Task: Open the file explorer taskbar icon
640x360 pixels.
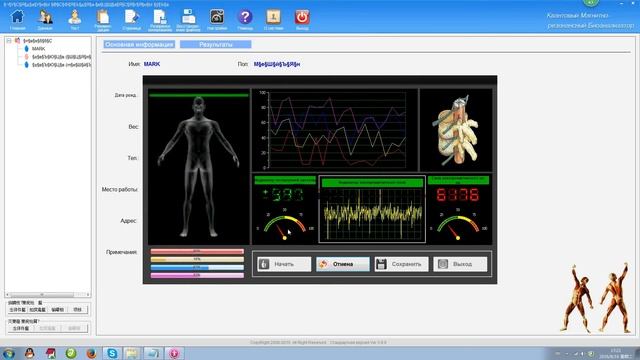Action: 132,353
